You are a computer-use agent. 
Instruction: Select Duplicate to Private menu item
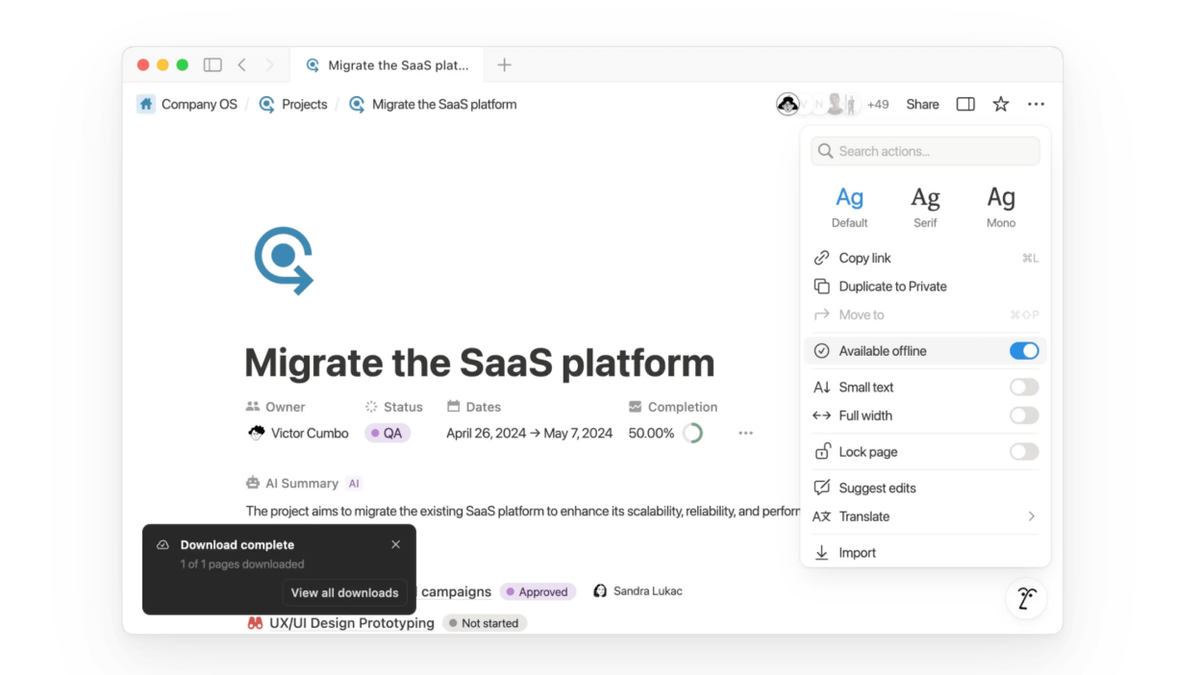[x=892, y=286]
